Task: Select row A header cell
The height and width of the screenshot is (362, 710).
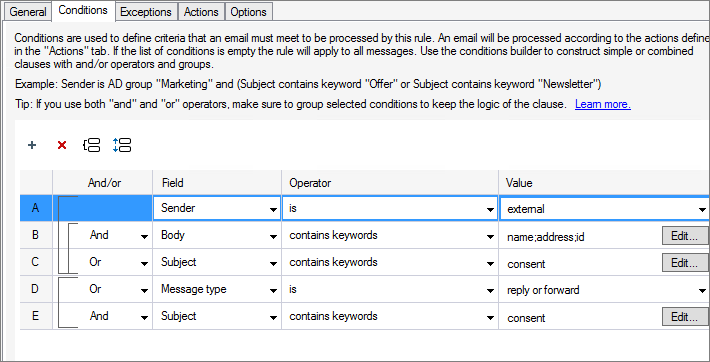Action: [x=36, y=208]
